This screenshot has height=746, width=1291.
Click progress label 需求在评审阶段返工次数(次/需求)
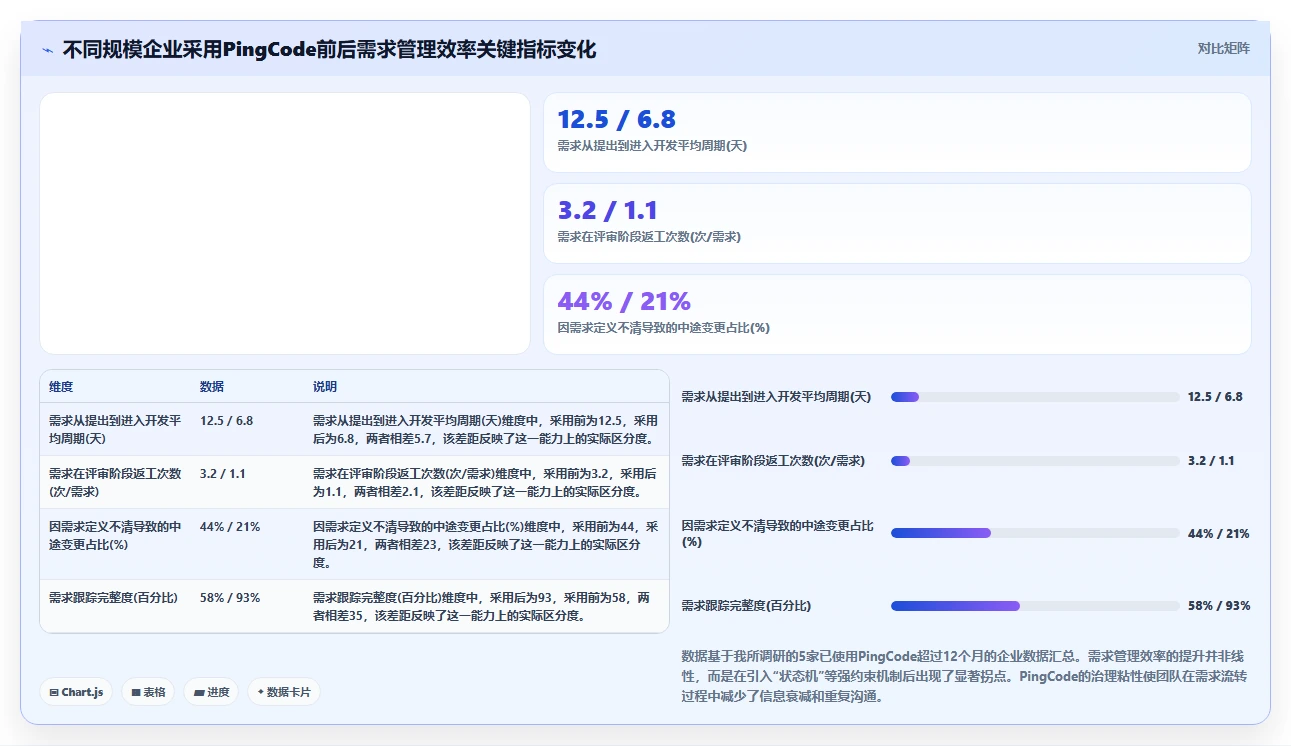pos(773,461)
